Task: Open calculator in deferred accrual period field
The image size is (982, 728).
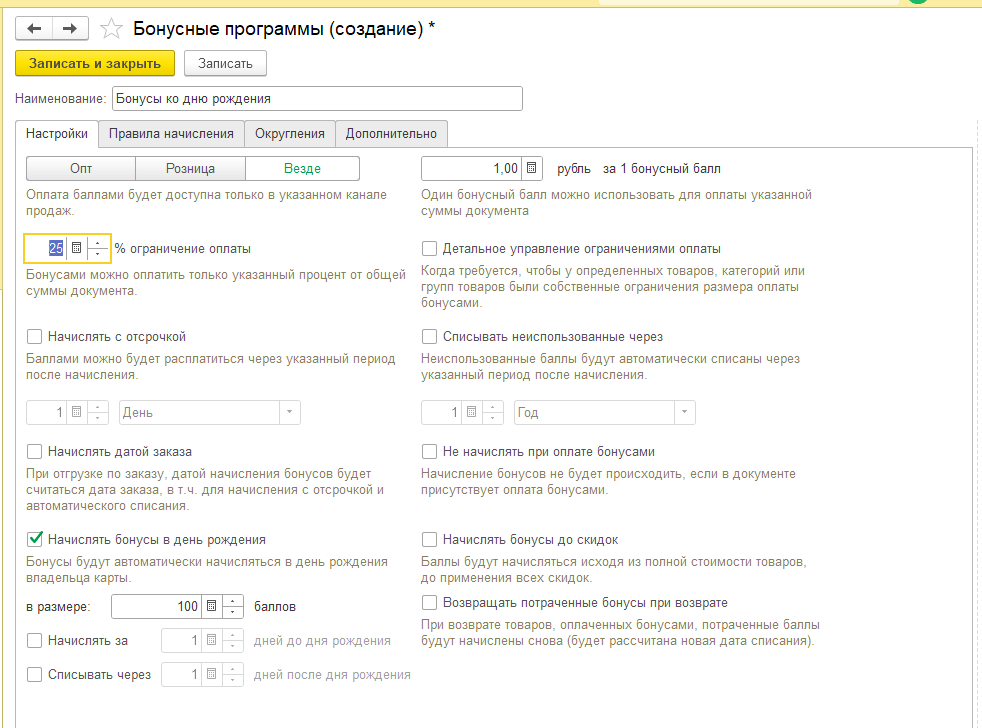Action: pos(76,412)
